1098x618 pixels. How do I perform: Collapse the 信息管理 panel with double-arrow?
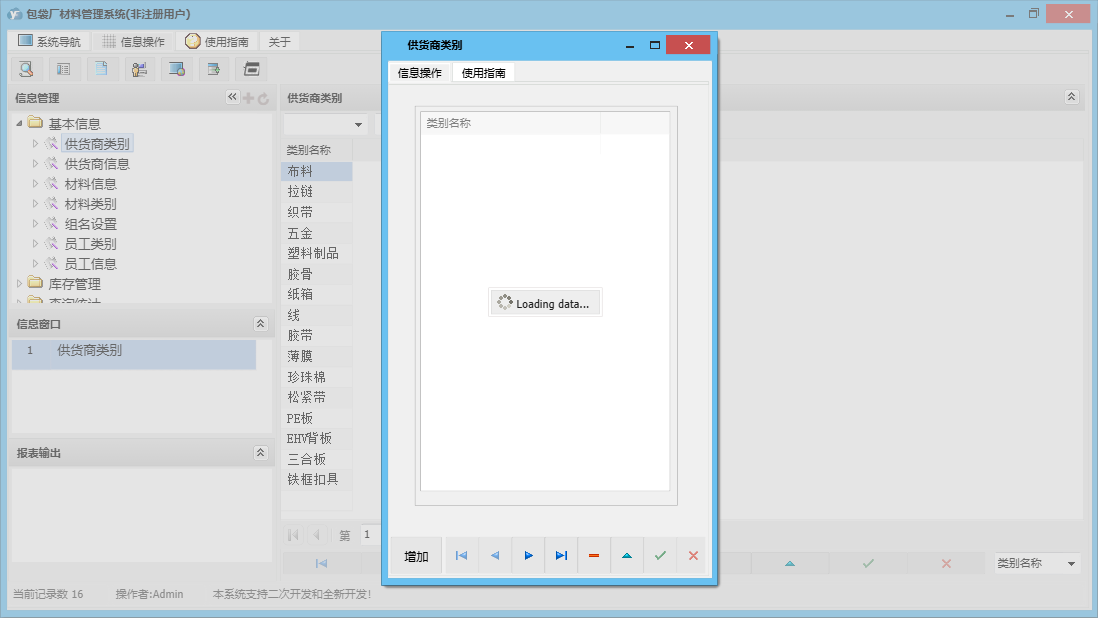coord(232,97)
